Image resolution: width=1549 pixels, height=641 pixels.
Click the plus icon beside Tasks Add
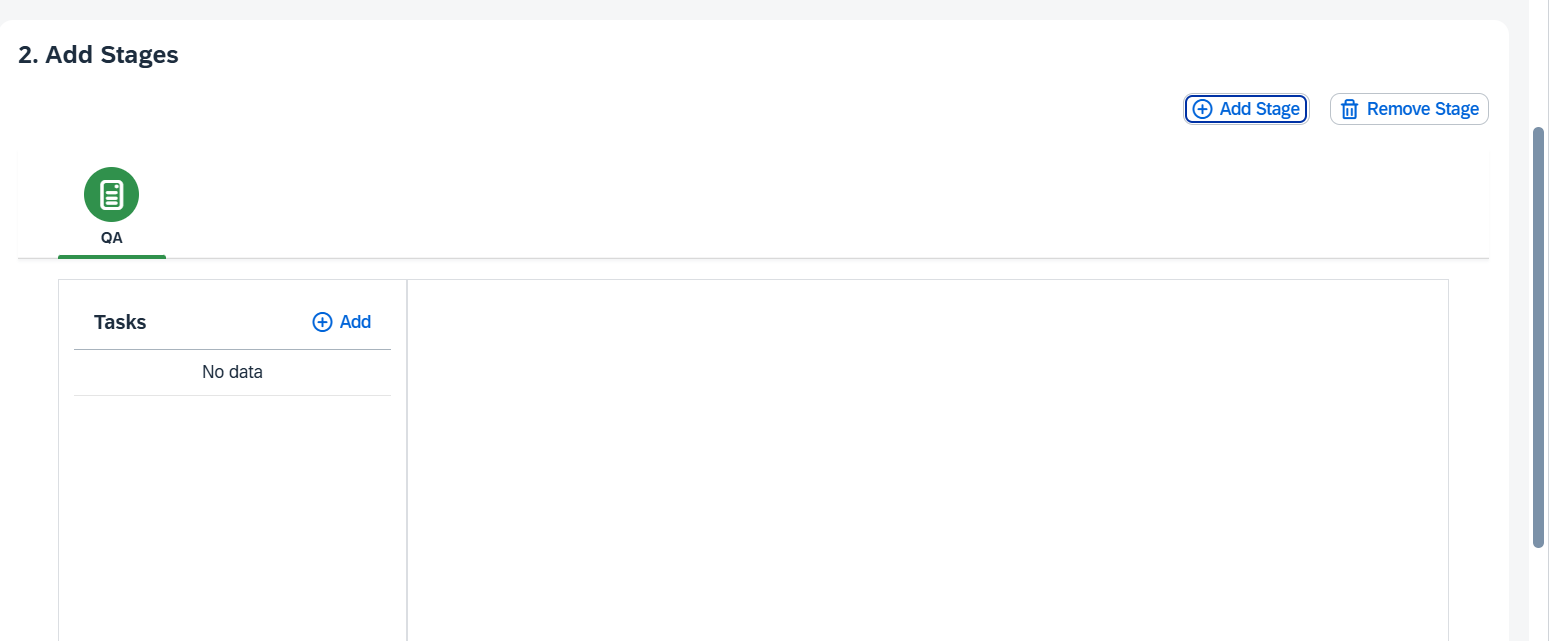(322, 322)
